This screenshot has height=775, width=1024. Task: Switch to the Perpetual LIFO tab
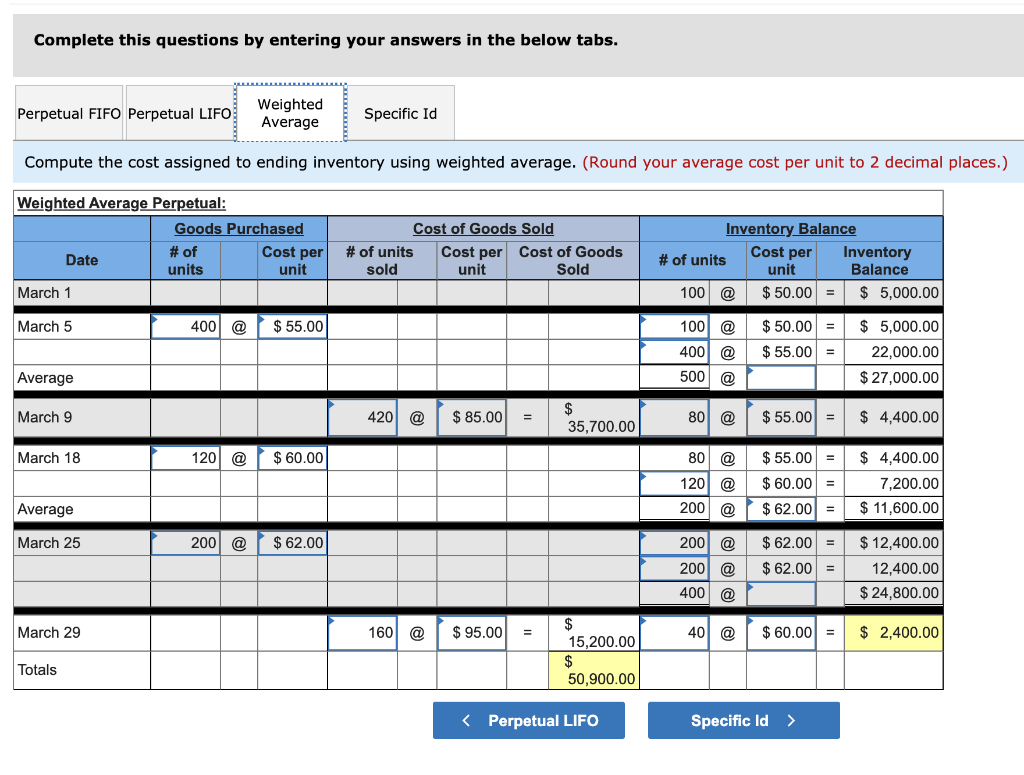point(179,113)
